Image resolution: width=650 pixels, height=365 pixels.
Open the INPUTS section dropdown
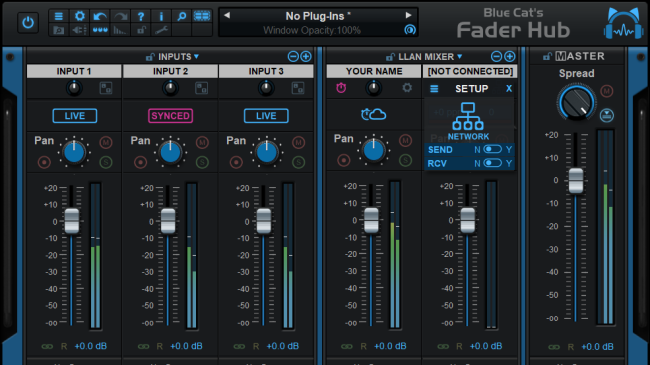(x=196, y=56)
